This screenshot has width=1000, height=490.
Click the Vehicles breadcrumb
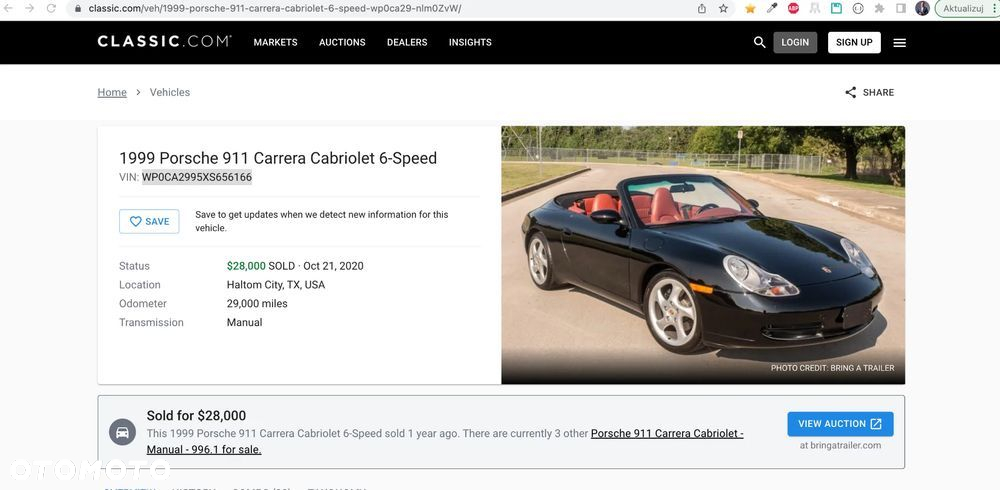(170, 93)
